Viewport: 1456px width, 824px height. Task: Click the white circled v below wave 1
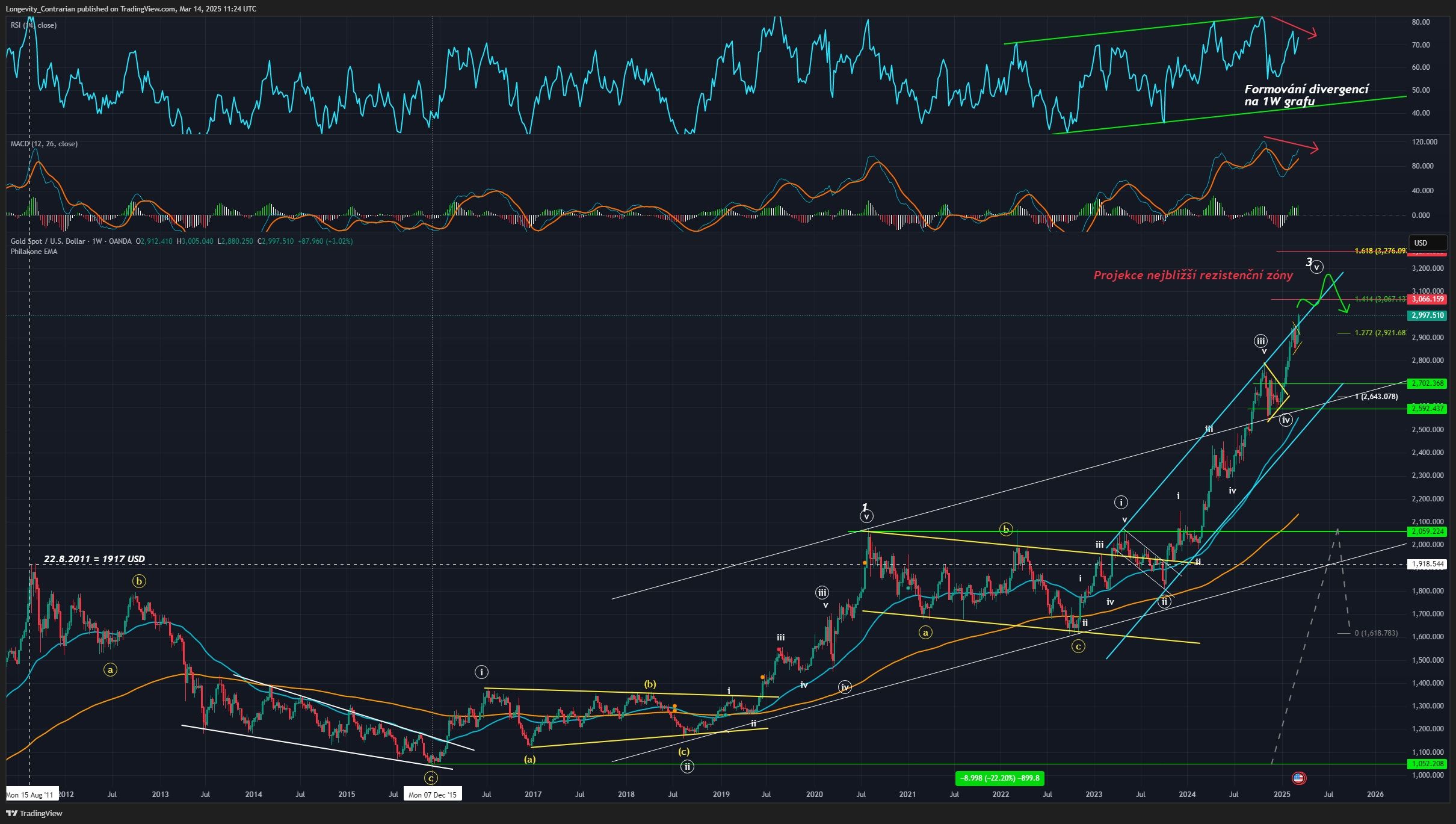point(866,516)
